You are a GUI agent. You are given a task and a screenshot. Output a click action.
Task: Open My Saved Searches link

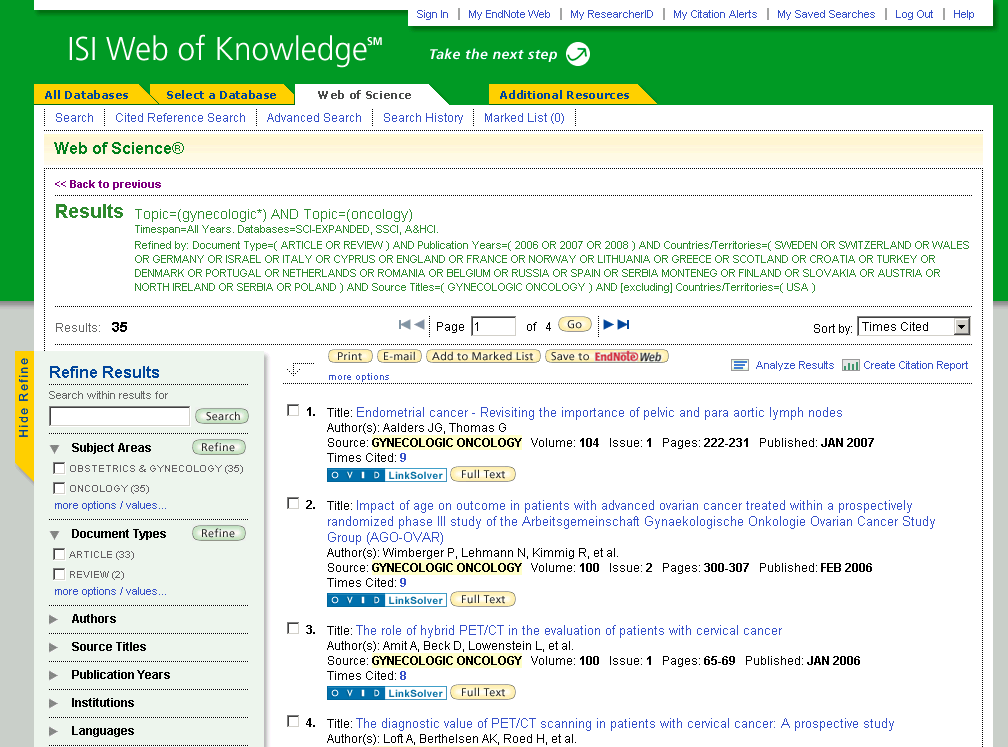click(x=826, y=14)
